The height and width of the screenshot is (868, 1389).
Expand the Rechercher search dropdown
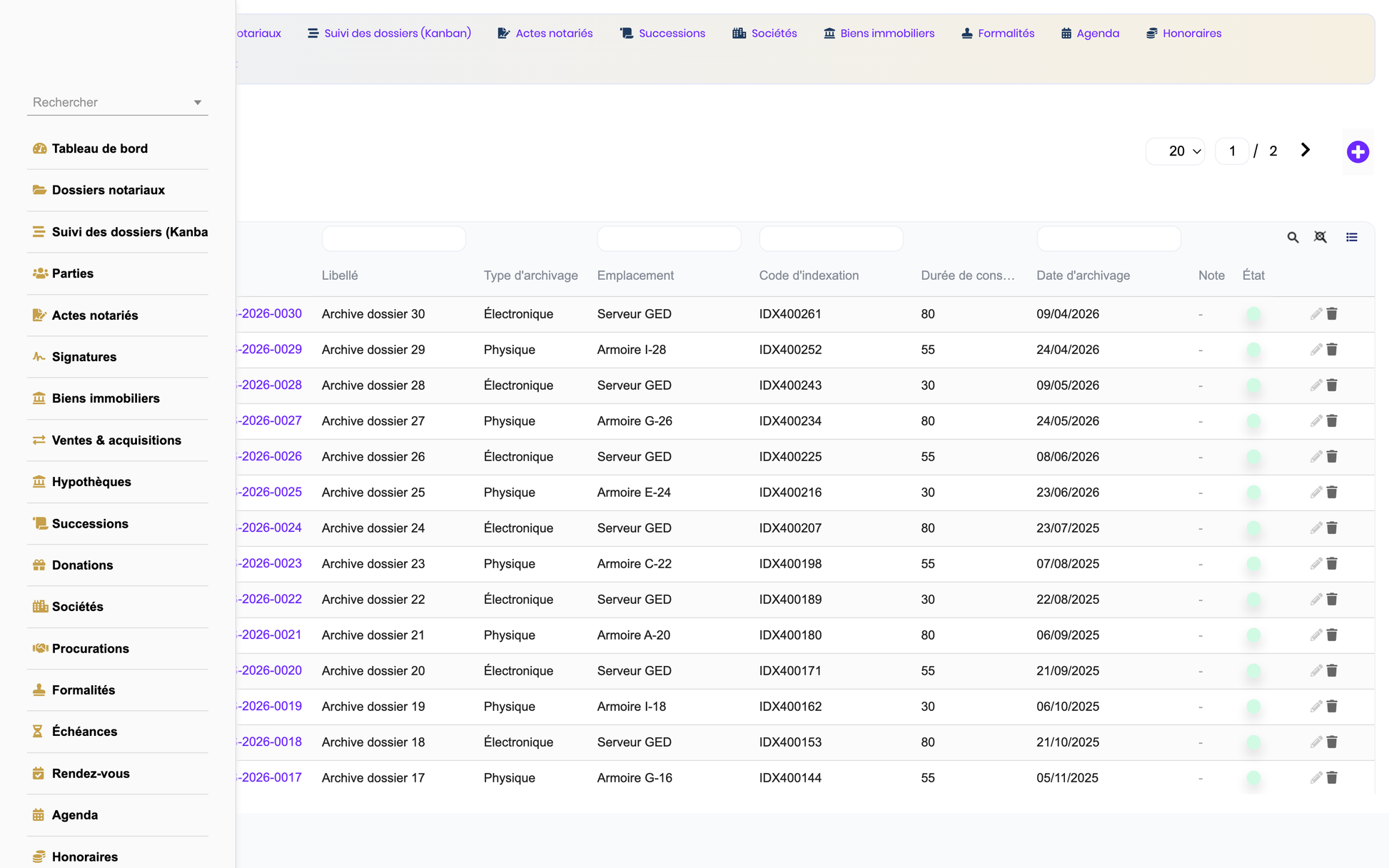point(198,103)
